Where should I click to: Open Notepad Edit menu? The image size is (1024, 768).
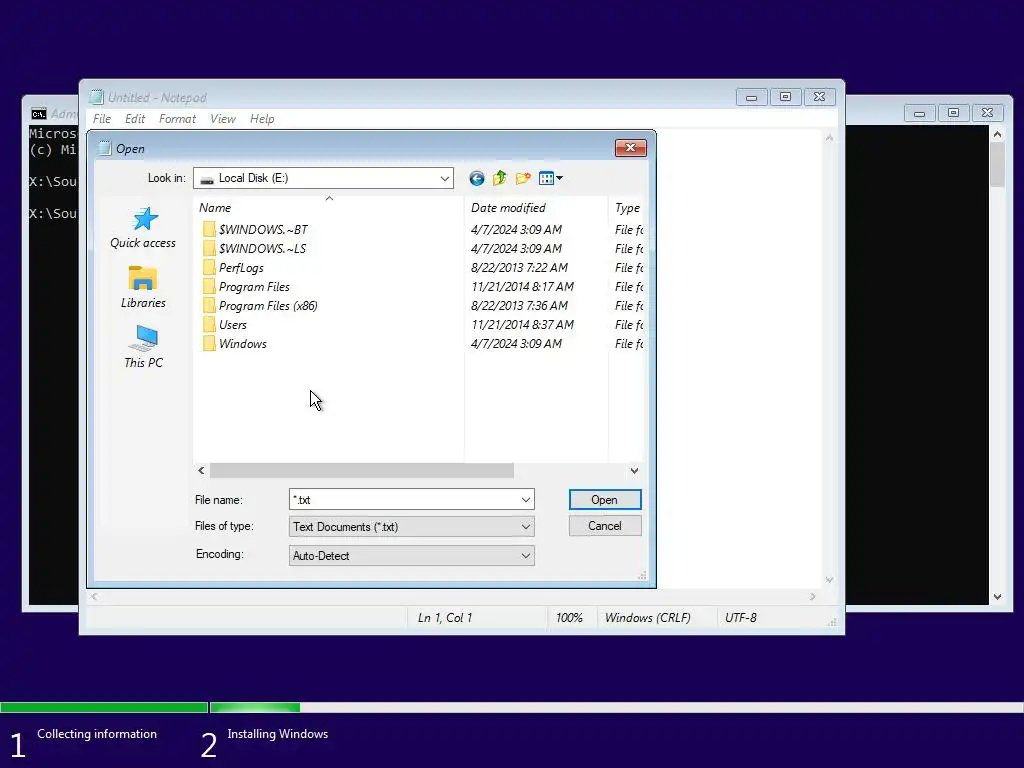pos(135,119)
